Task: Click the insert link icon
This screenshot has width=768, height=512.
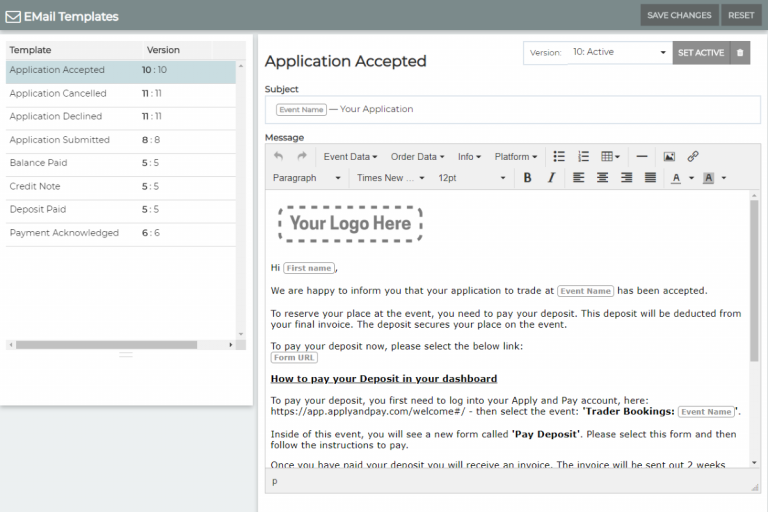Action: 693,157
